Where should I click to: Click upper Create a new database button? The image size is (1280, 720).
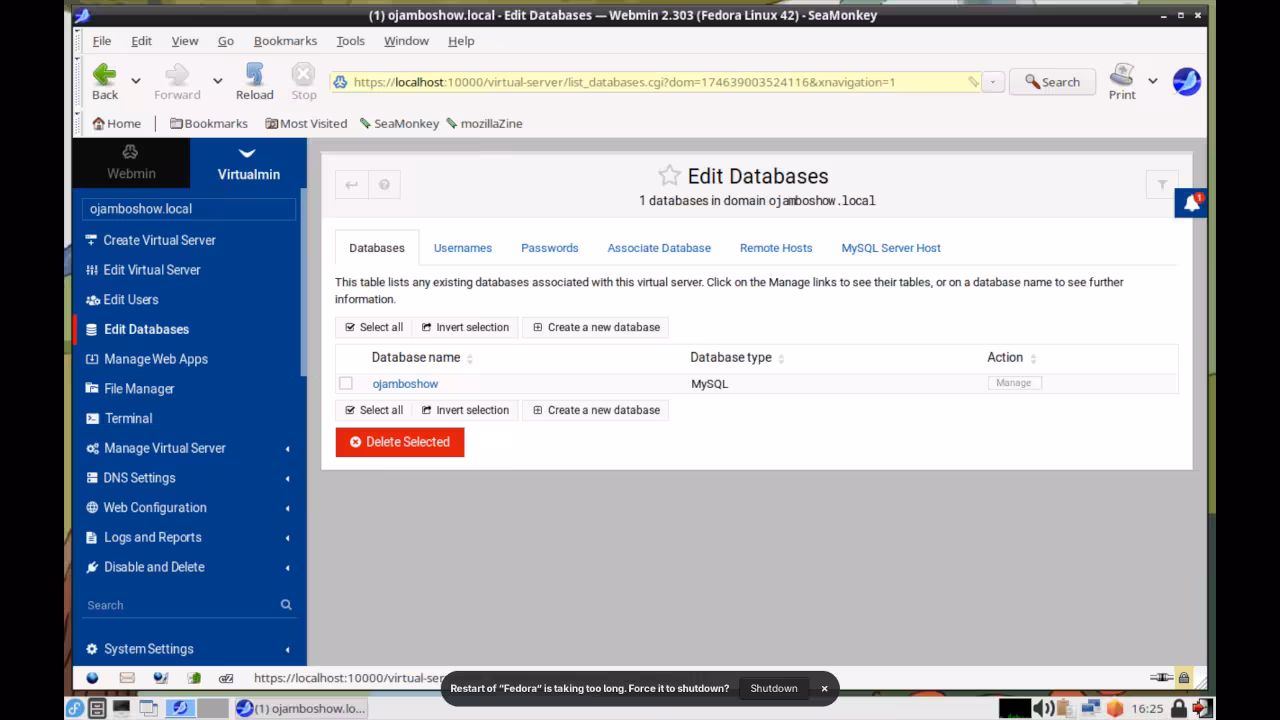596,327
